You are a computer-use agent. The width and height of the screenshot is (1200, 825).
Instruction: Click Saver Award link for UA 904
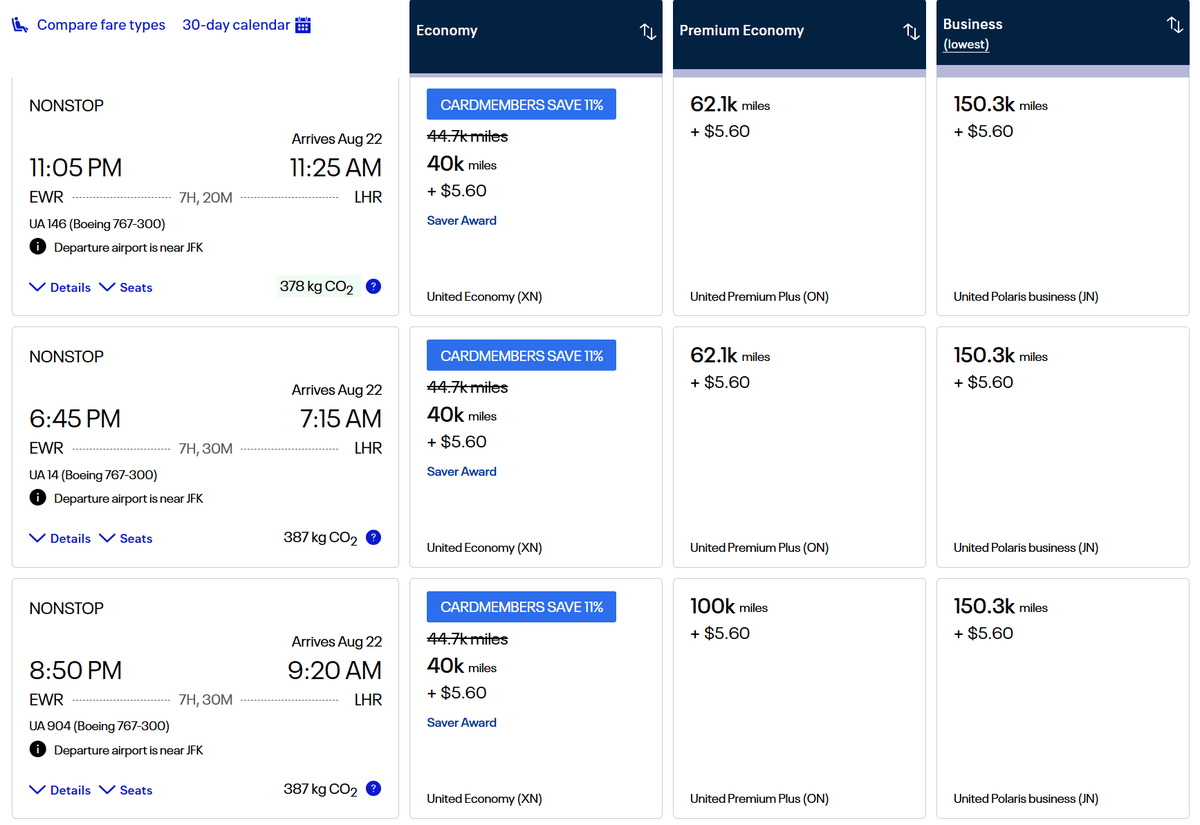(461, 722)
